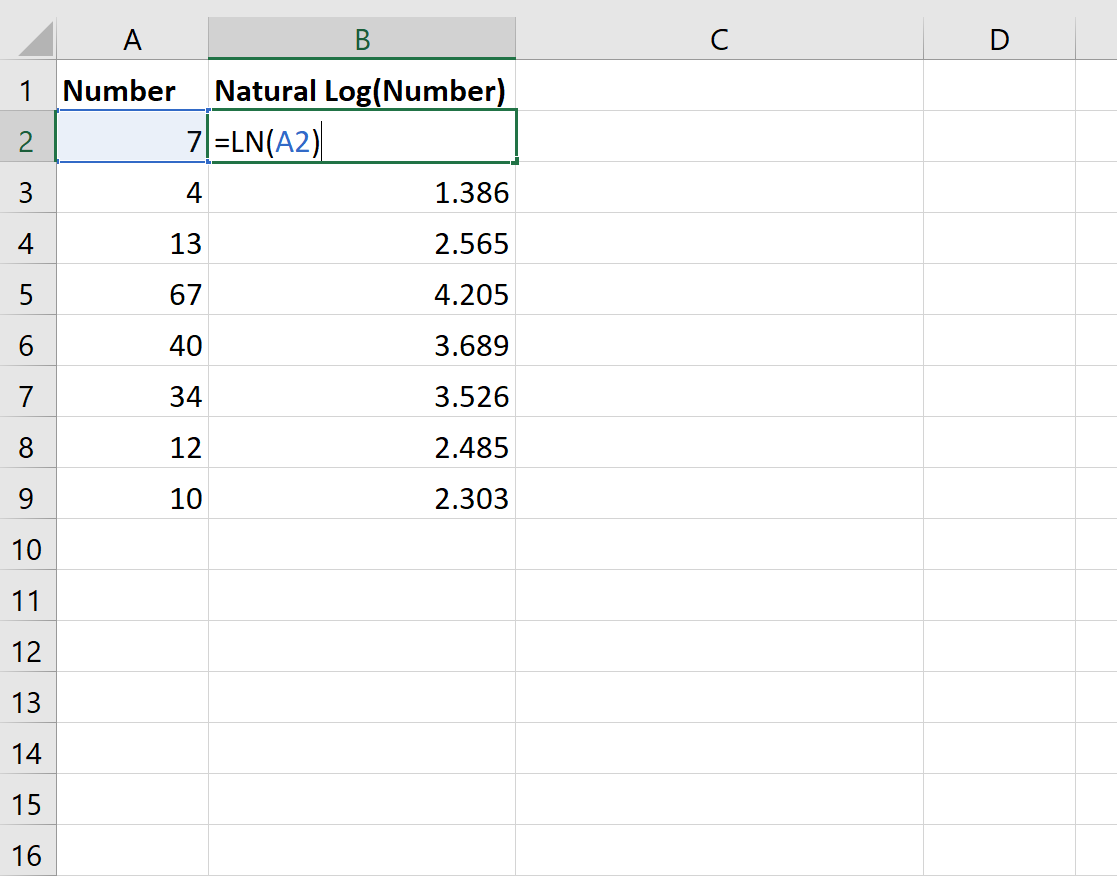Select cell containing 34

point(133,397)
